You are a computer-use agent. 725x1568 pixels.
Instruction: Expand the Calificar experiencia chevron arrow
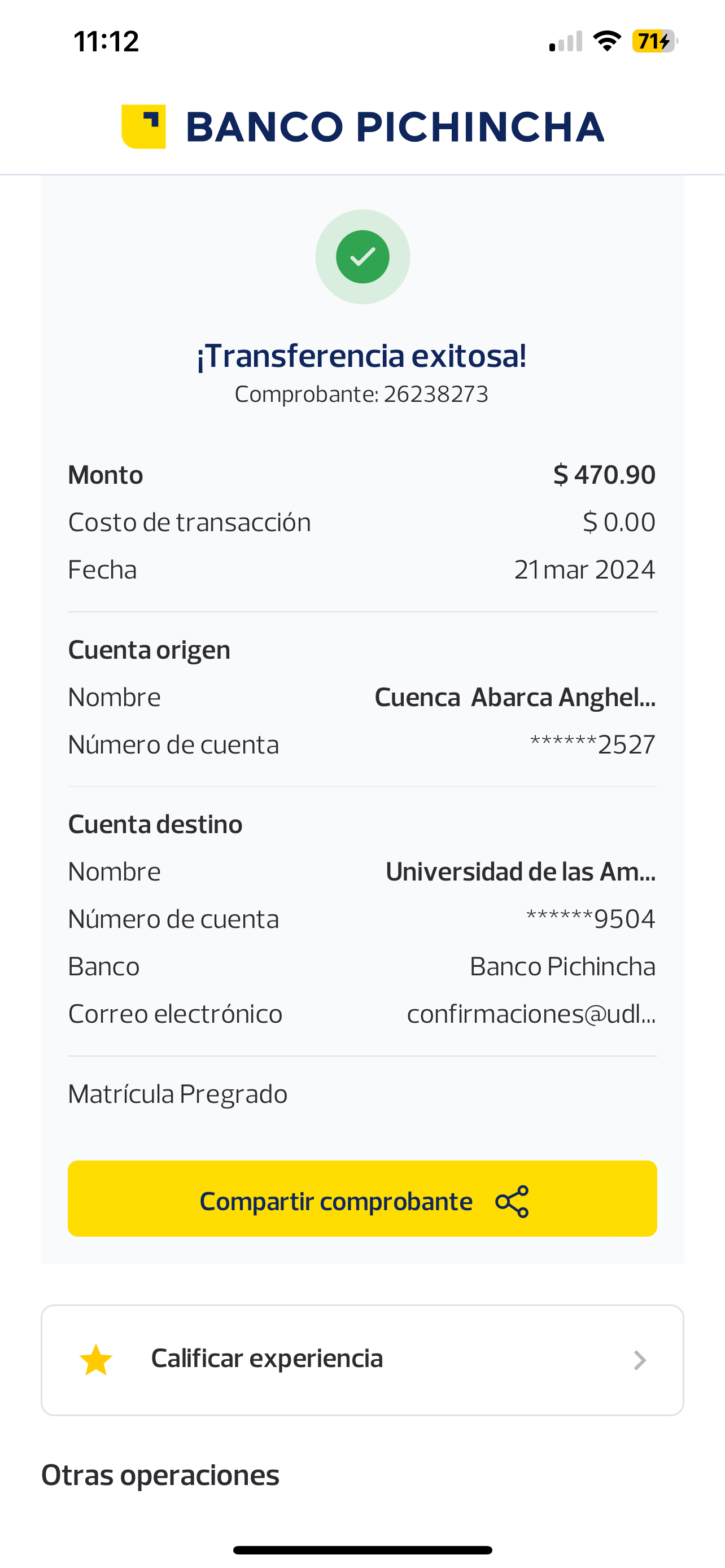pos(639,1360)
